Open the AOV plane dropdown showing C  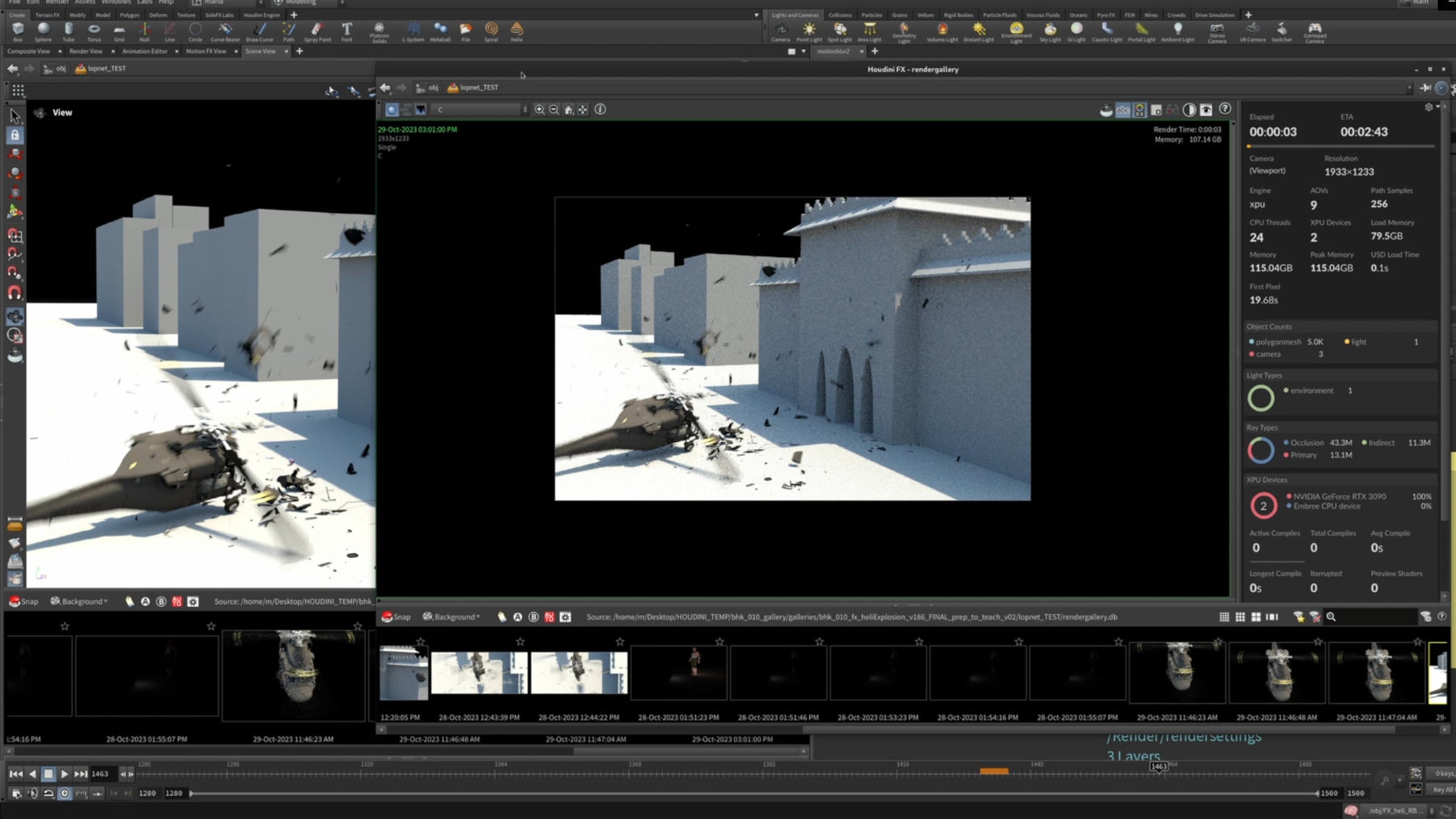tap(480, 110)
